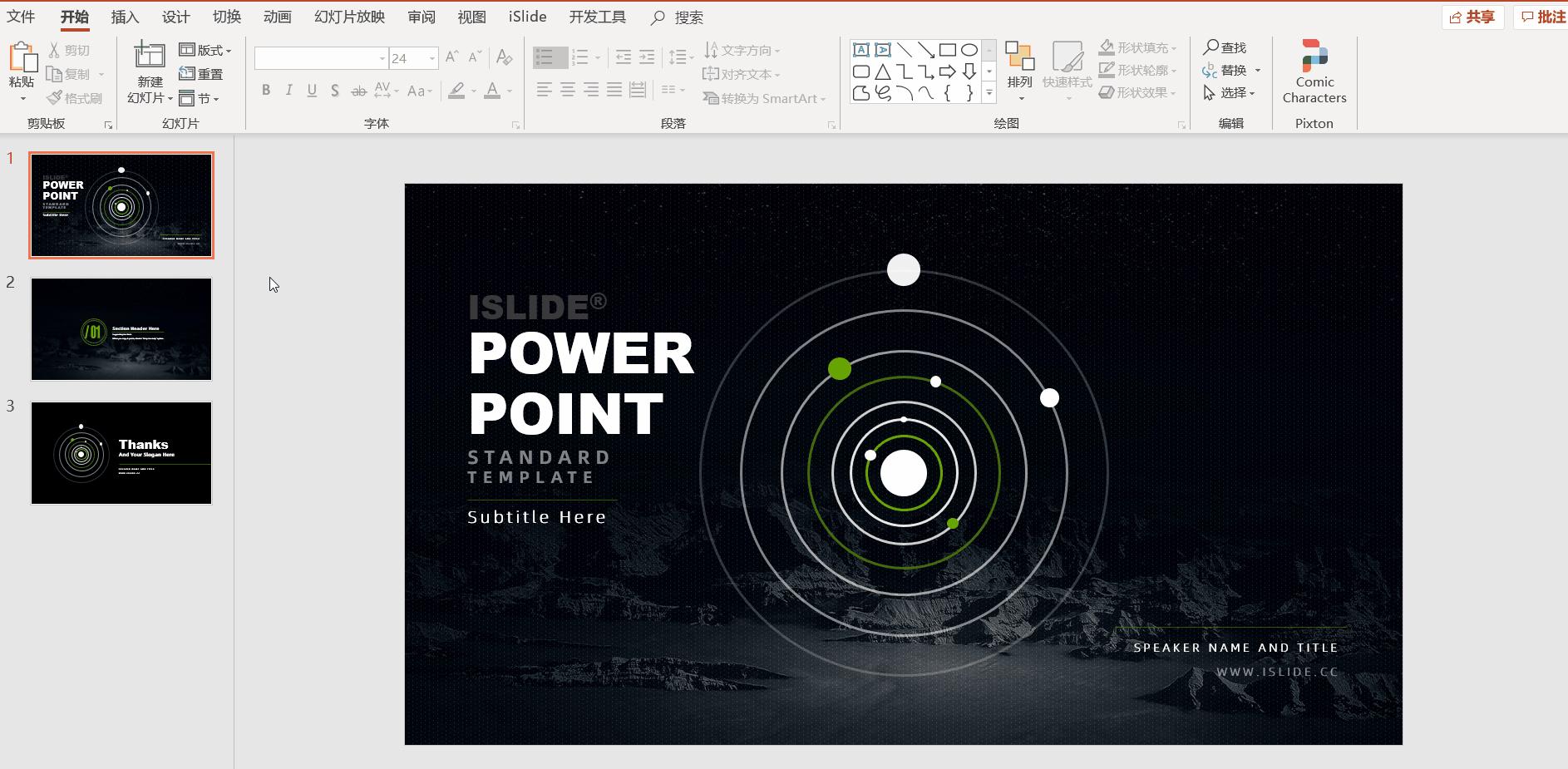Image resolution: width=1568 pixels, height=769 pixels.
Task: Switch to the Insert (插入) tab
Action: tap(125, 17)
